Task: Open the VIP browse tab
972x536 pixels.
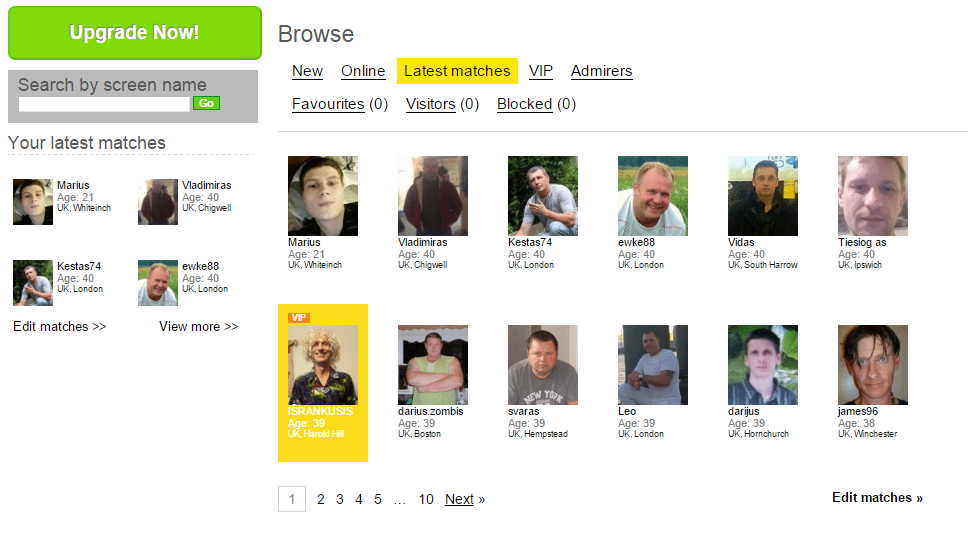Action: click(541, 71)
